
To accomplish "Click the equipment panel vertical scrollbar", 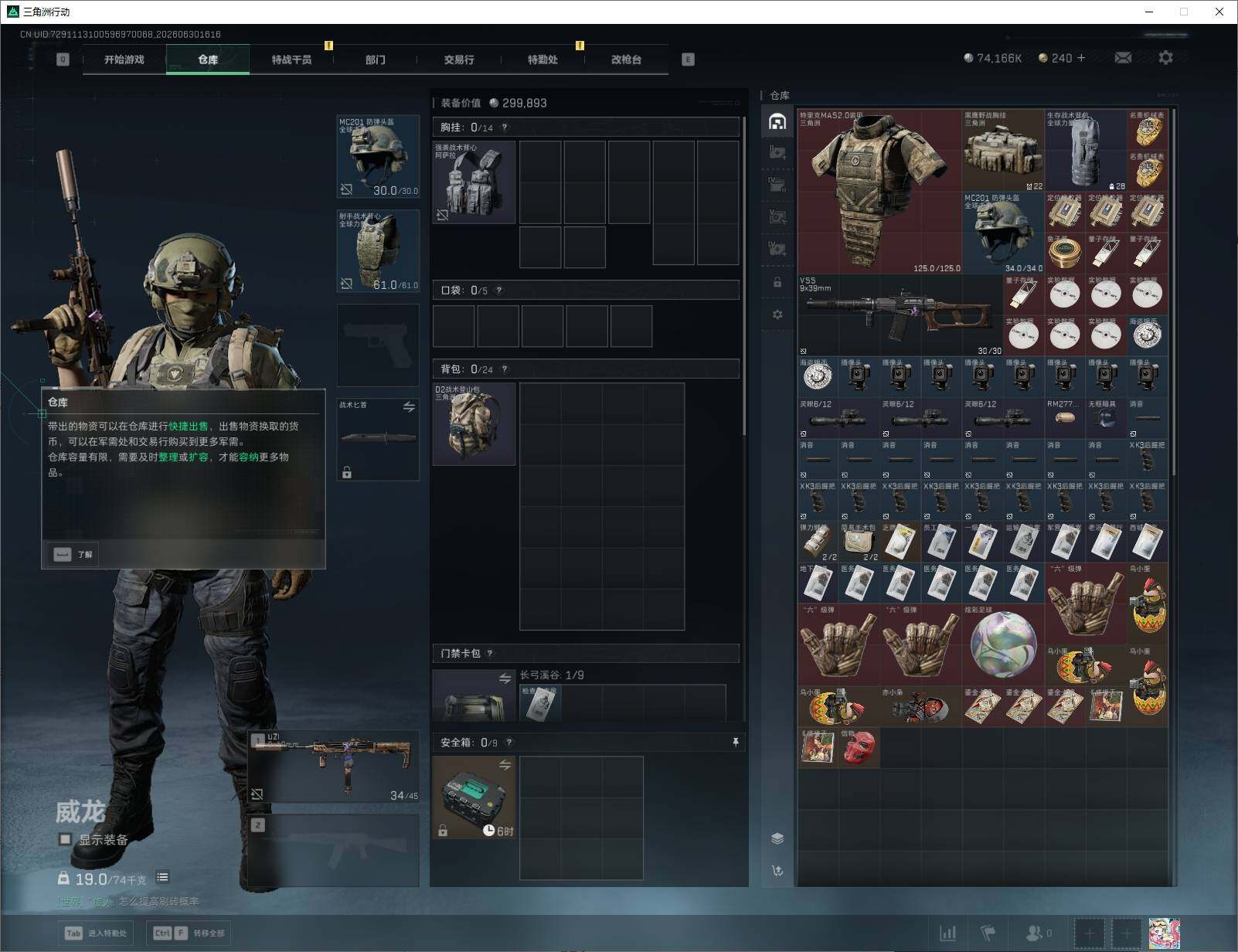I will (x=744, y=275).
